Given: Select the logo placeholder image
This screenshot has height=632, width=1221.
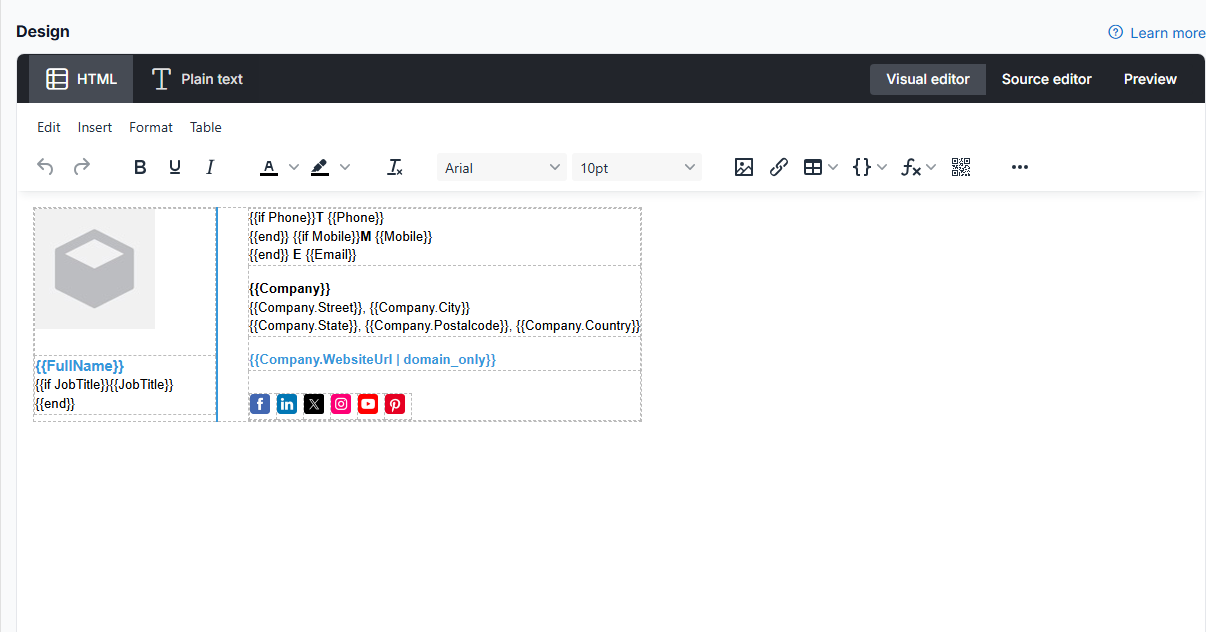Looking at the screenshot, I should [x=95, y=269].
